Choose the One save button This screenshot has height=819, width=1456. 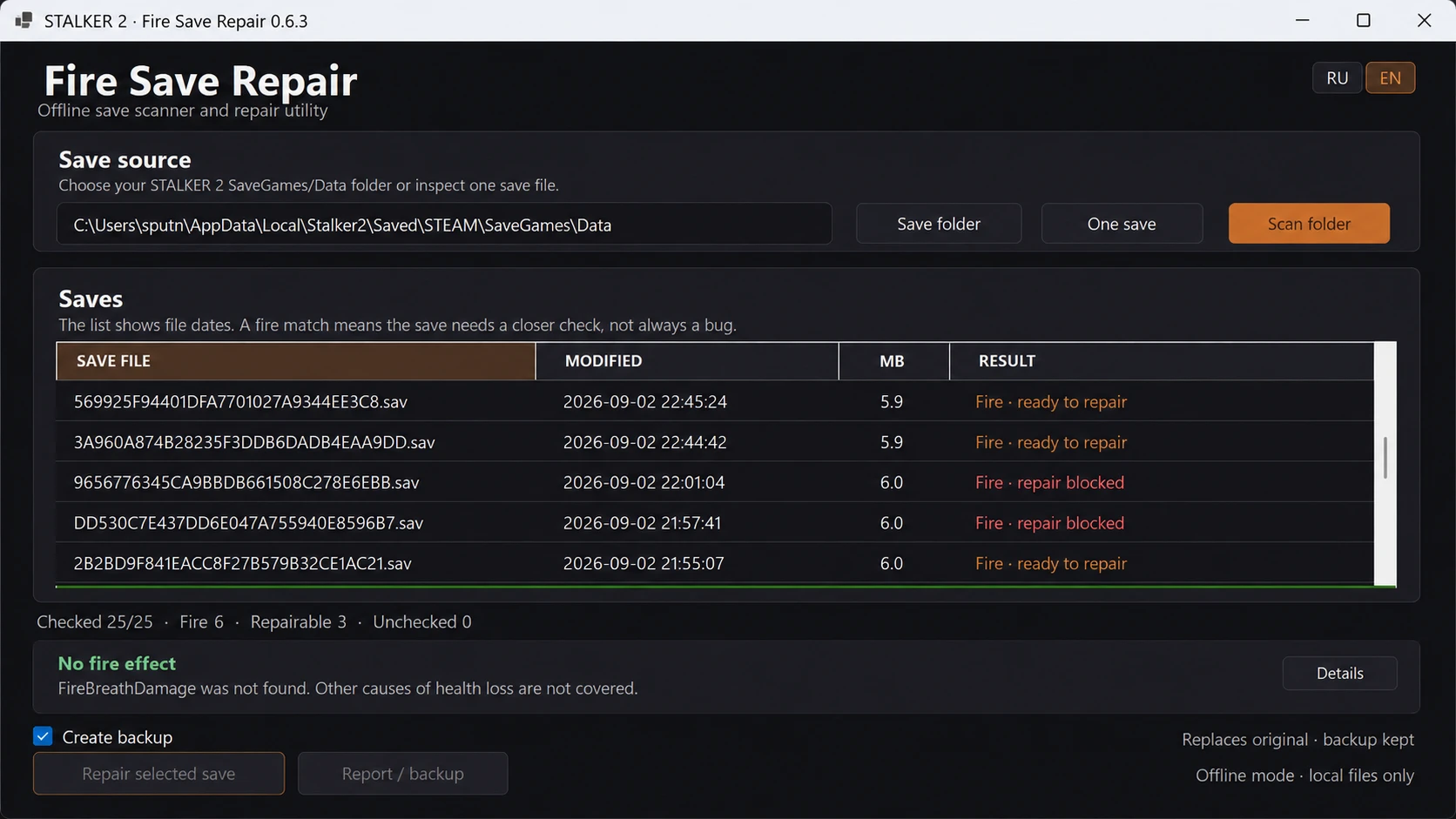(1122, 224)
